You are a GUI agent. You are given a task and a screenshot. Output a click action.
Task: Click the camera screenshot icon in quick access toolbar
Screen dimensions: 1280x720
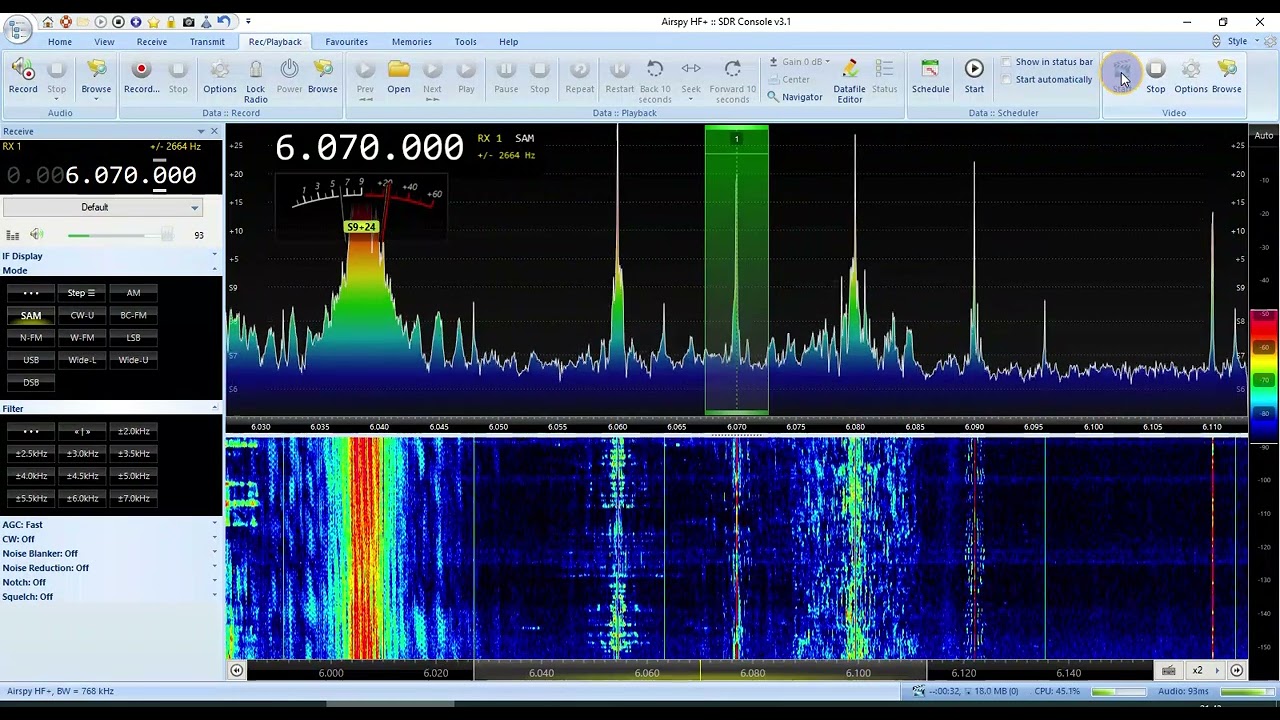(188, 22)
